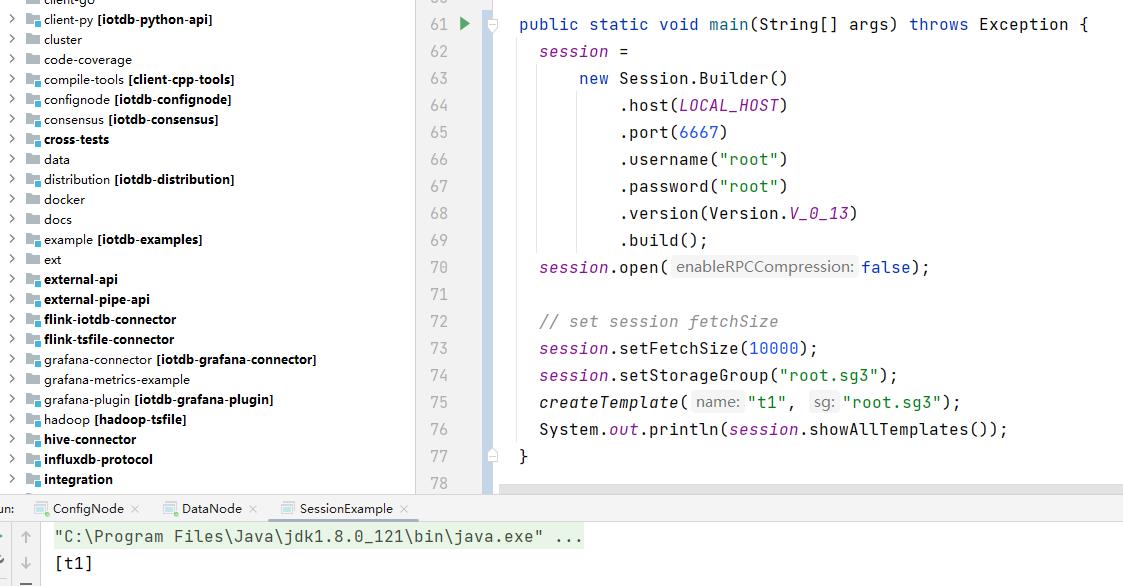Click the [t1] console output line
Screen dimensions: 1123x586
click(x=74, y=563)
